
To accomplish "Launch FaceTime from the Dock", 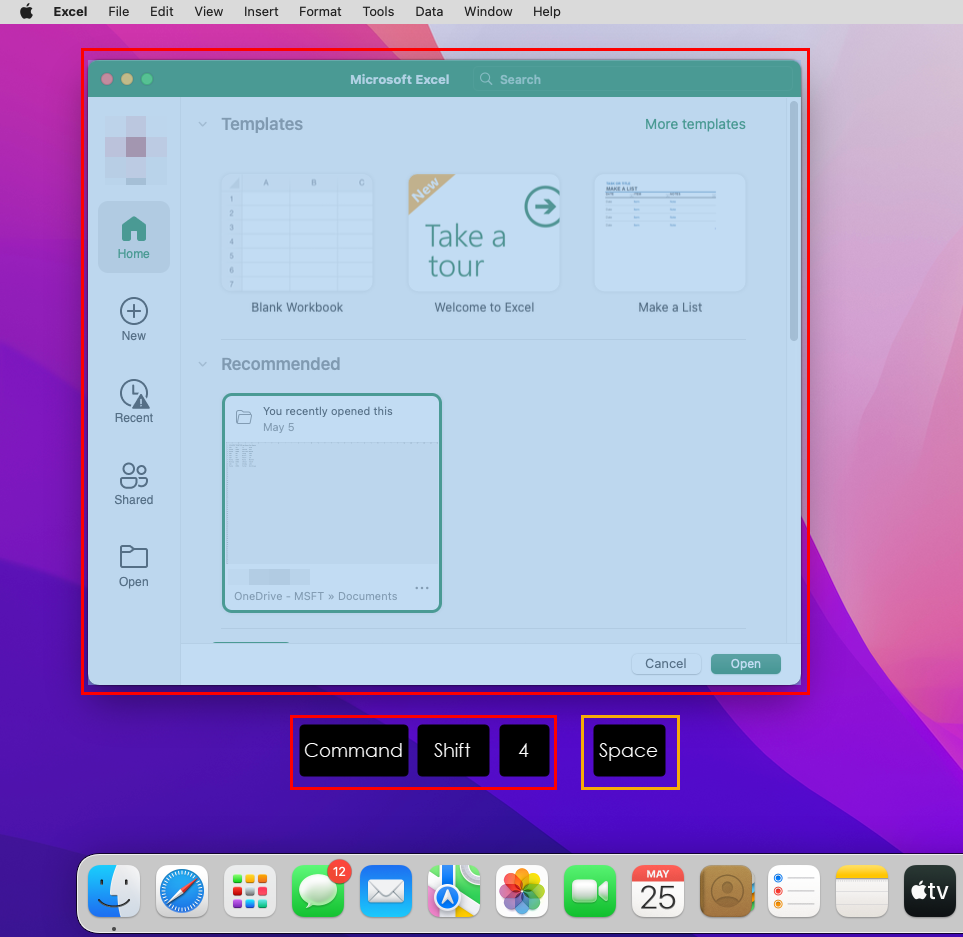I will click(590, 891).
